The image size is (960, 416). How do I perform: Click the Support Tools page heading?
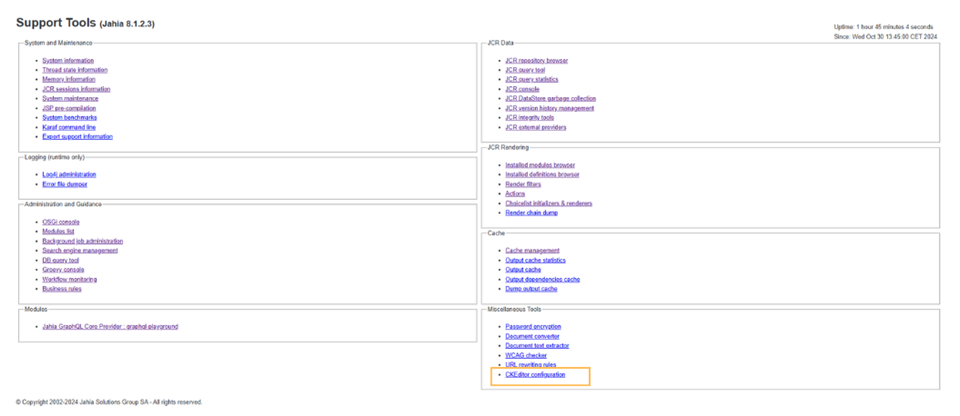pos(85,23)
